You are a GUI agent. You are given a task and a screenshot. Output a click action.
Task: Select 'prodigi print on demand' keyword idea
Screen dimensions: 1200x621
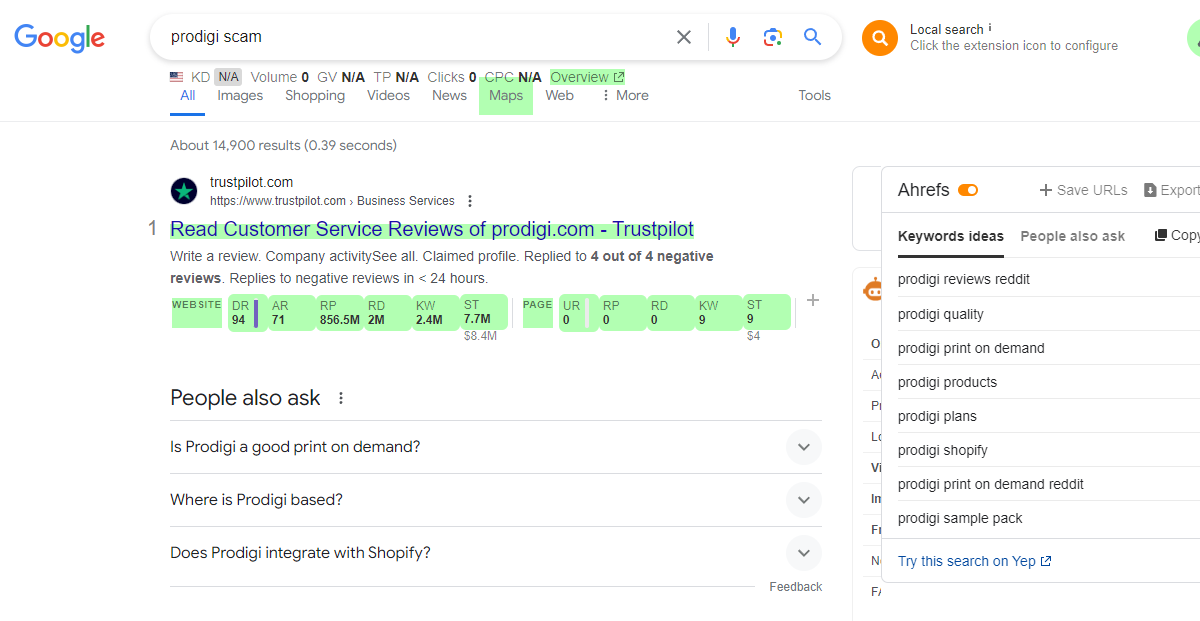point(971,348)
